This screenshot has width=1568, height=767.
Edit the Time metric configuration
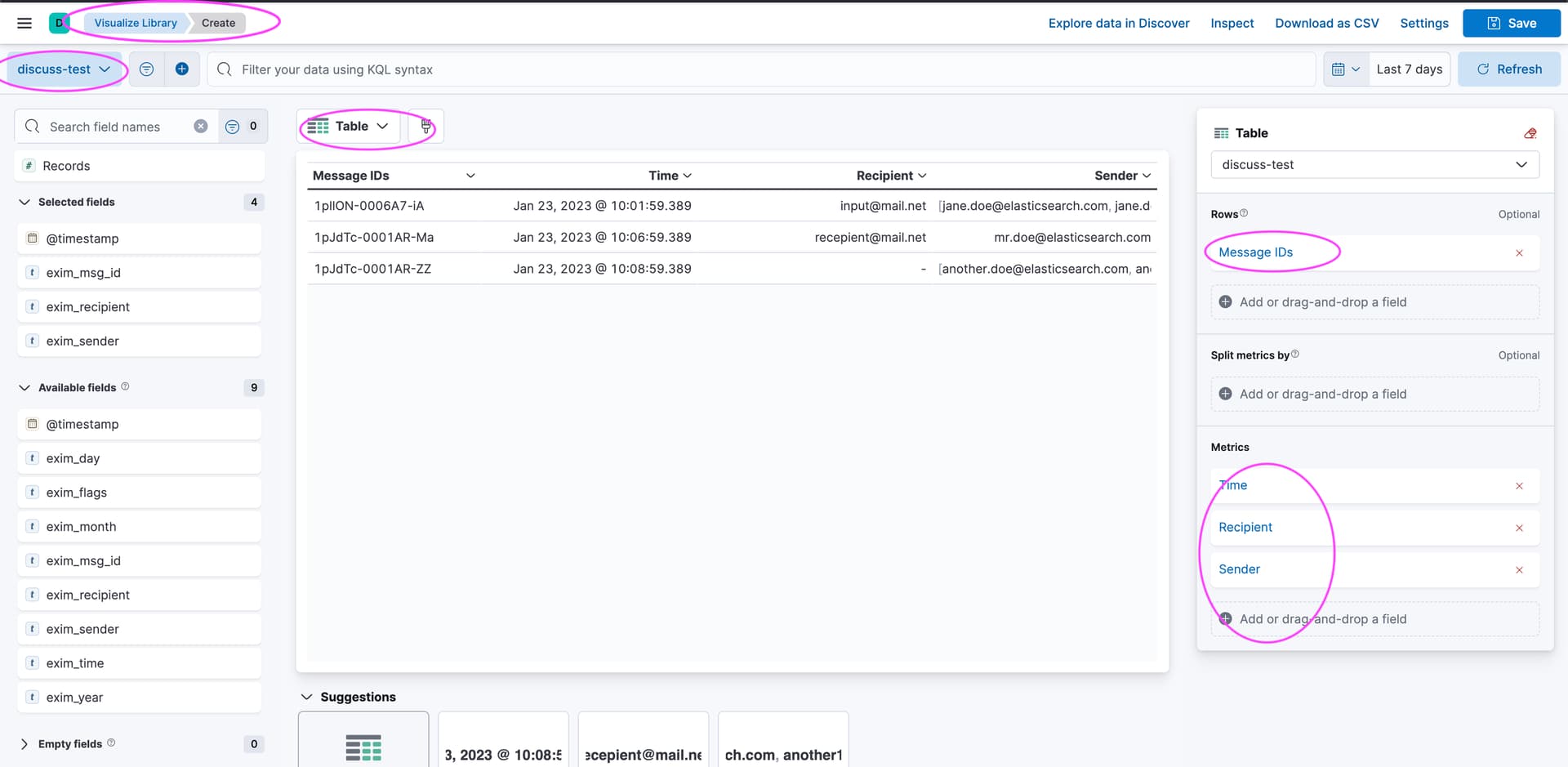click(1233, 485)
